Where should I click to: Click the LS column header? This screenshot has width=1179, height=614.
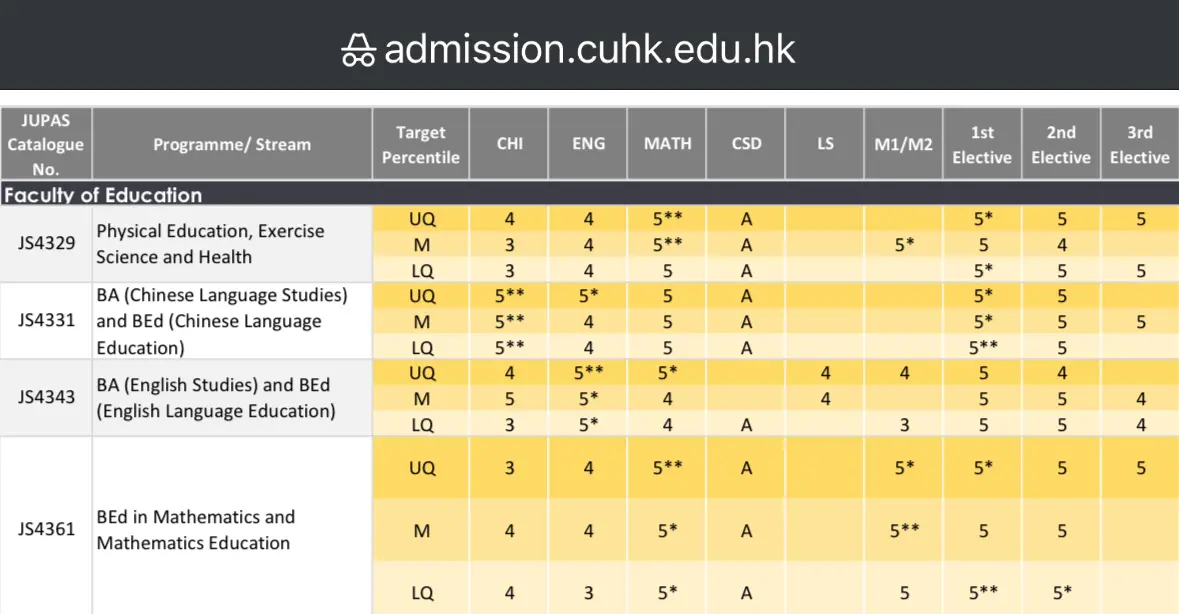(x=825, y=144)
